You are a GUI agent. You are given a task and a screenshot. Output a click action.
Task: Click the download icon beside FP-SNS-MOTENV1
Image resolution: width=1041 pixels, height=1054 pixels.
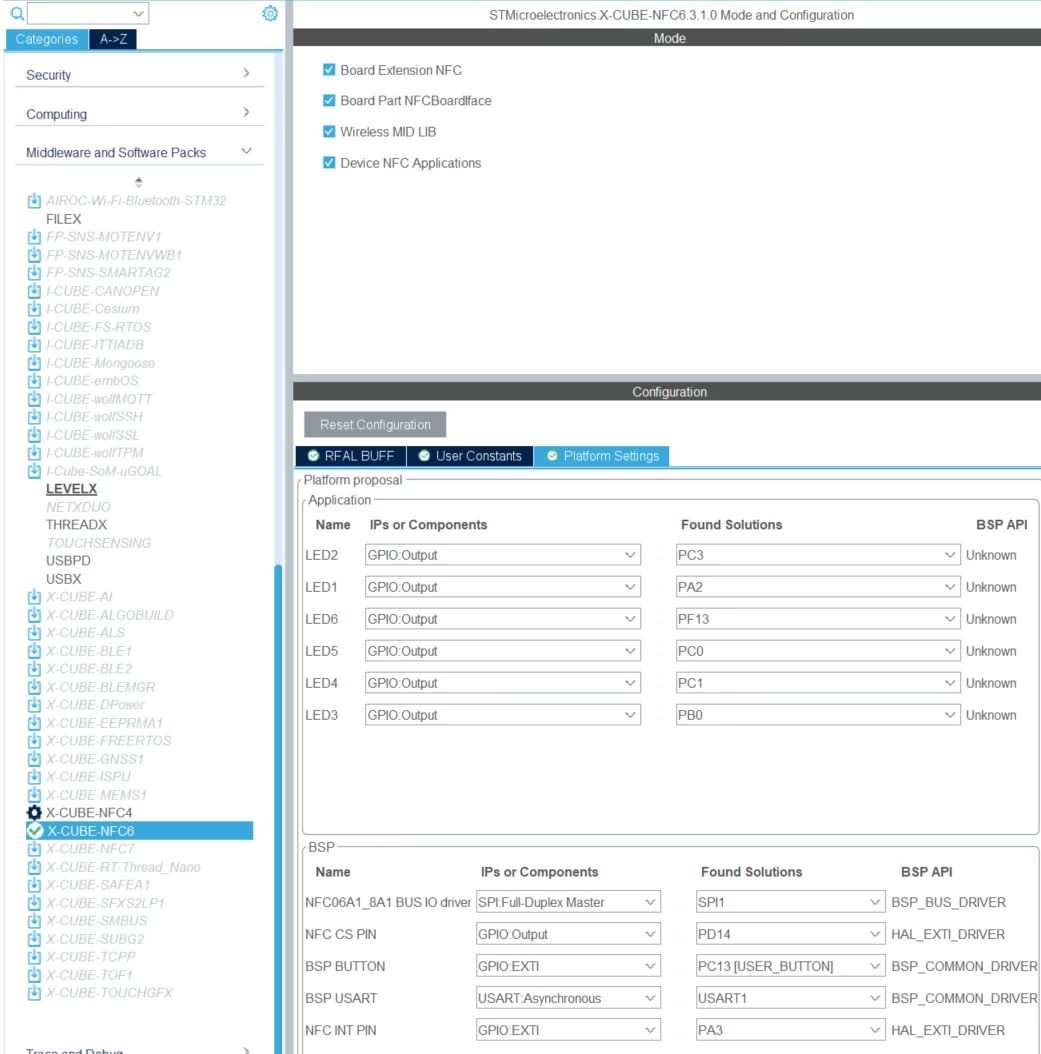pyautogui.click(x=34, y=237)
